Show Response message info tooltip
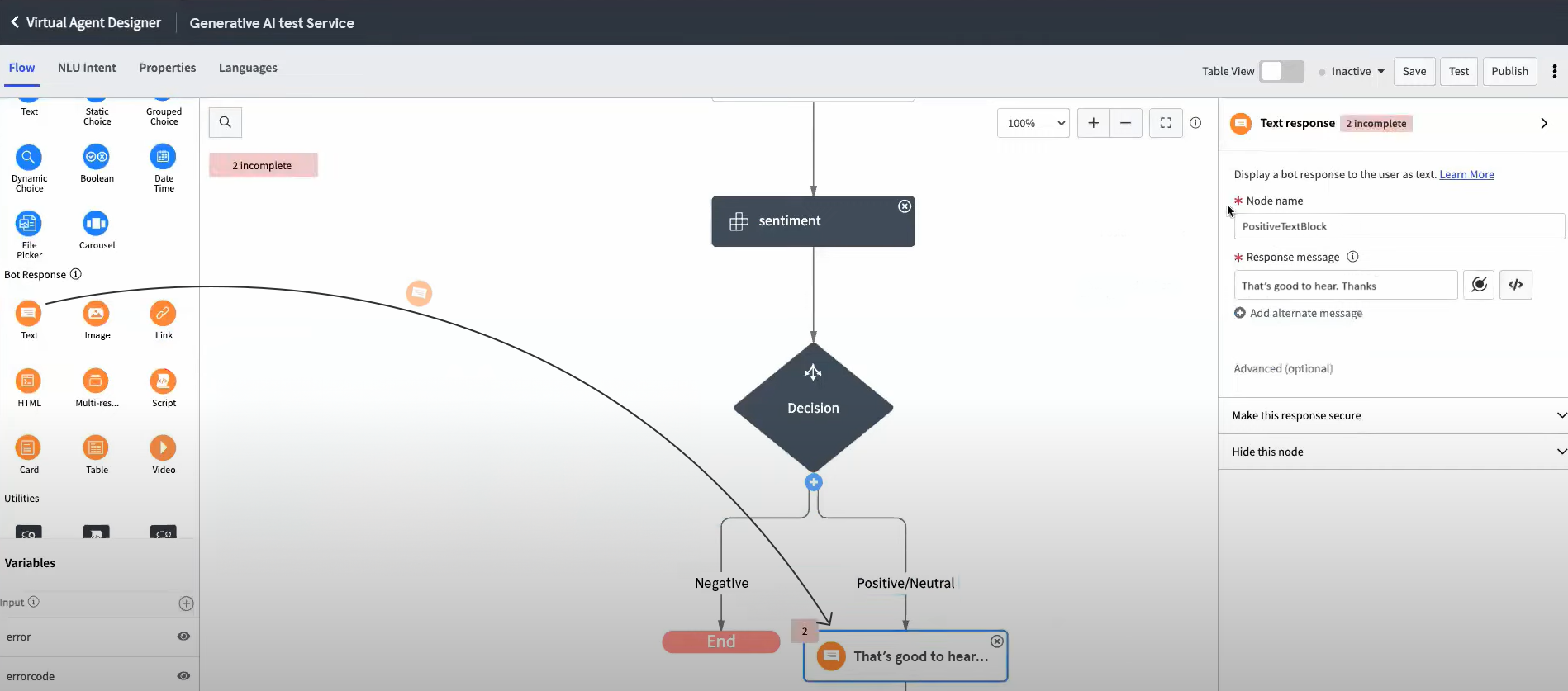1568x691 pixels. [x=1352, y=257]
